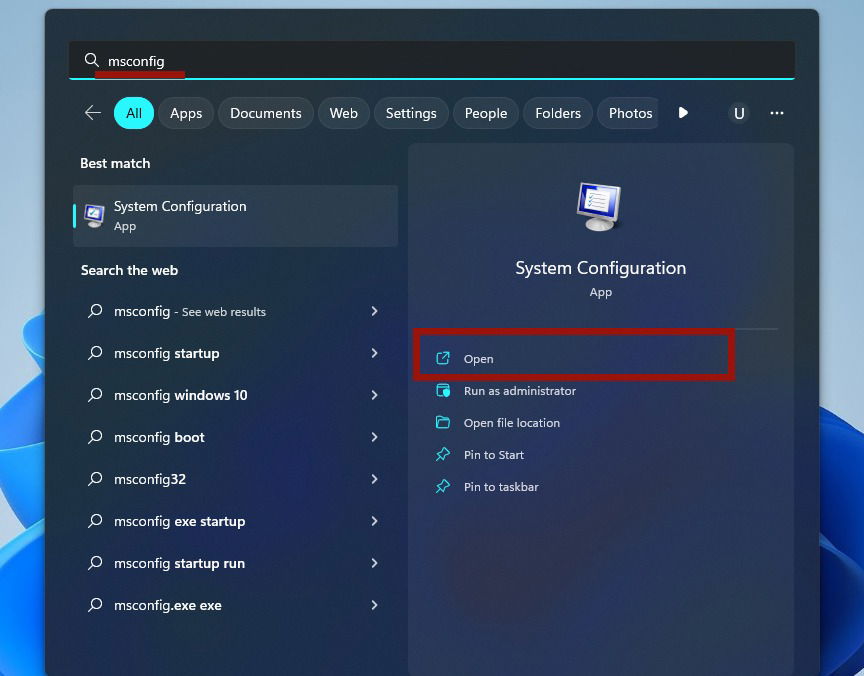Click the 'msconfig startup' web suggestion text
Viewport: 864px width, 676px height.
point(166,353)
